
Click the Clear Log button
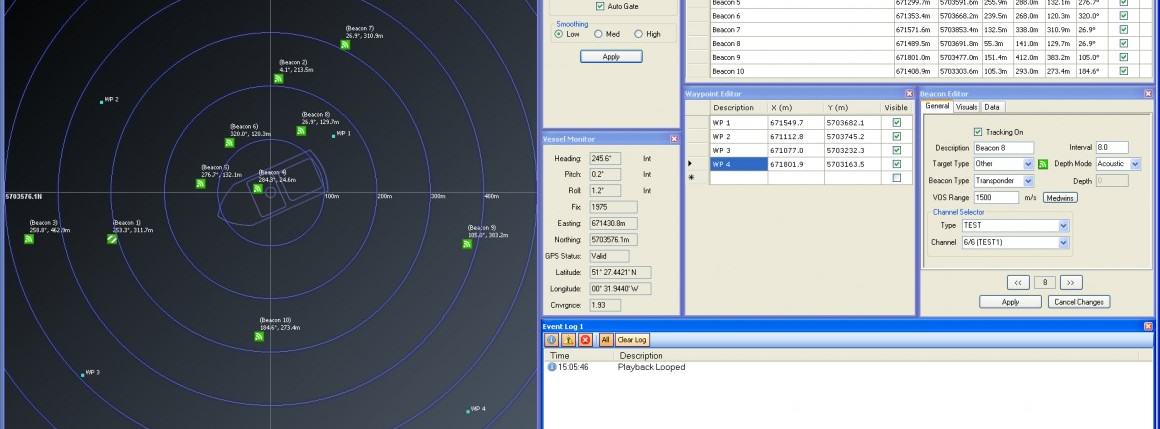point(632,340)
